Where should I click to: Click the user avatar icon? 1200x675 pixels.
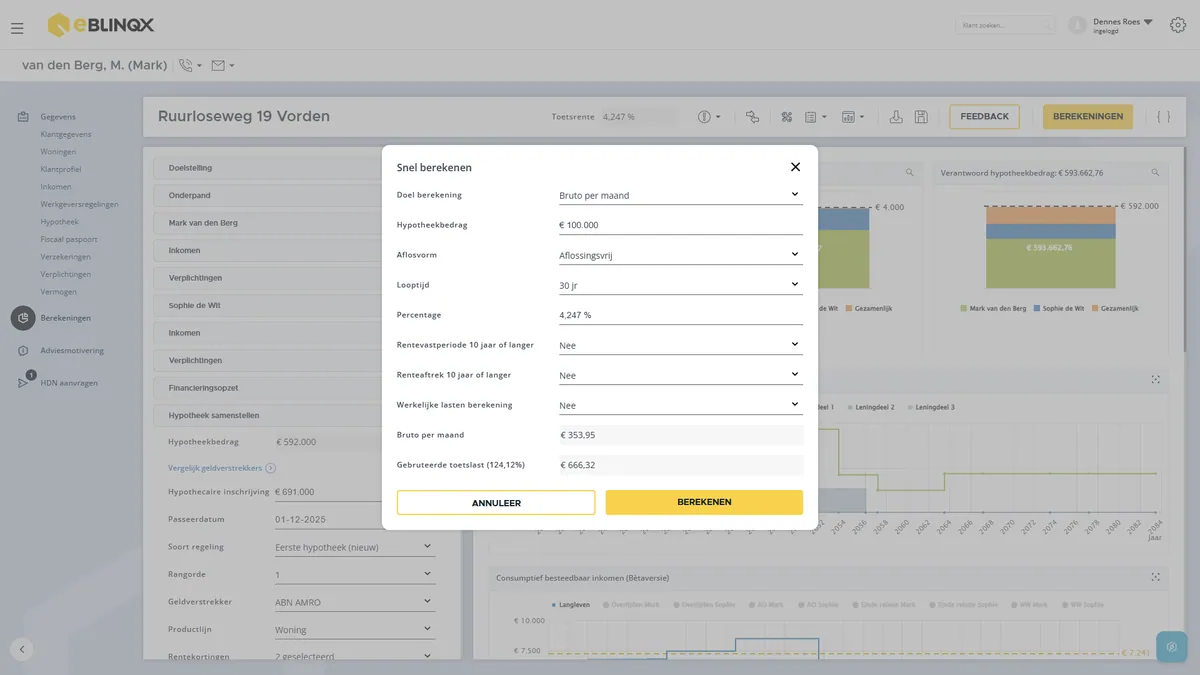(x=1077, y=25)
